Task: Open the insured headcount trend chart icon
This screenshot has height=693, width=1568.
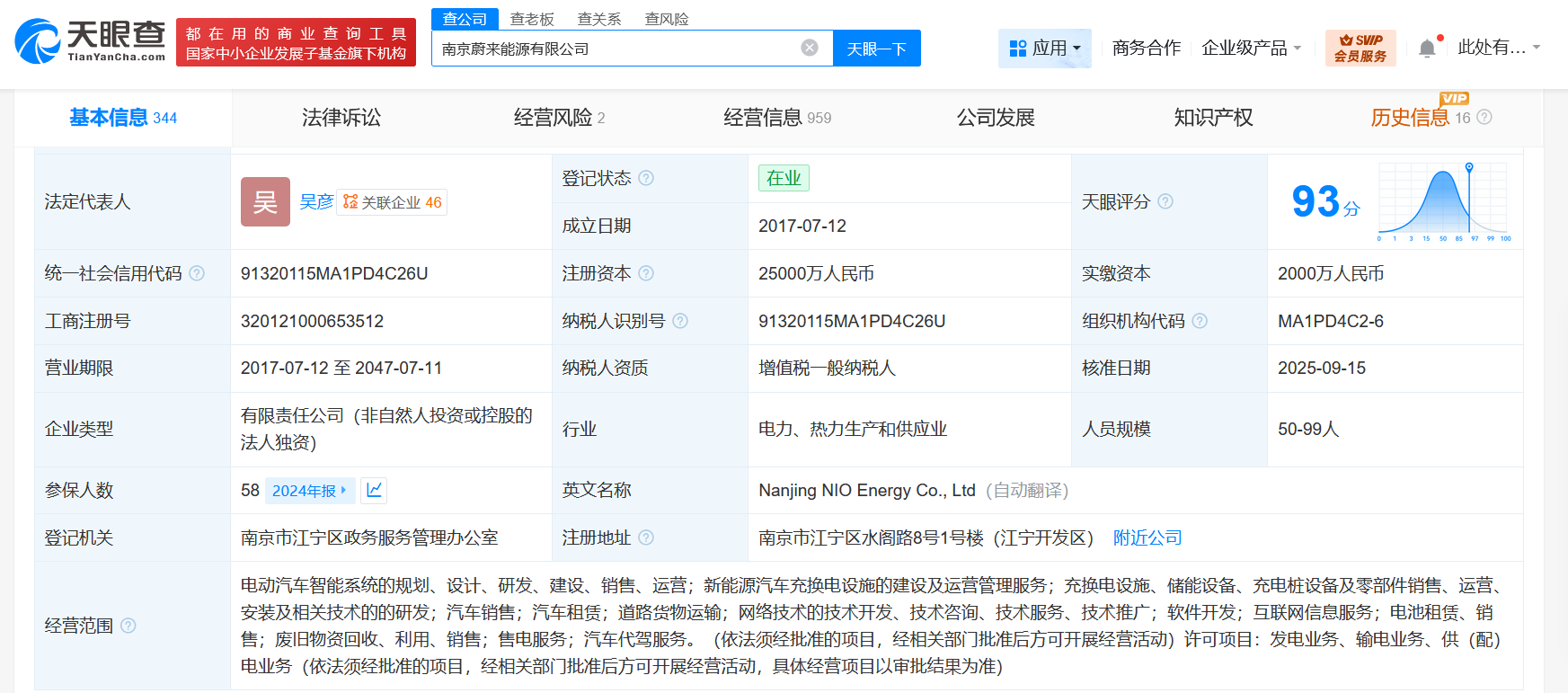Action: tap(375, 490)
